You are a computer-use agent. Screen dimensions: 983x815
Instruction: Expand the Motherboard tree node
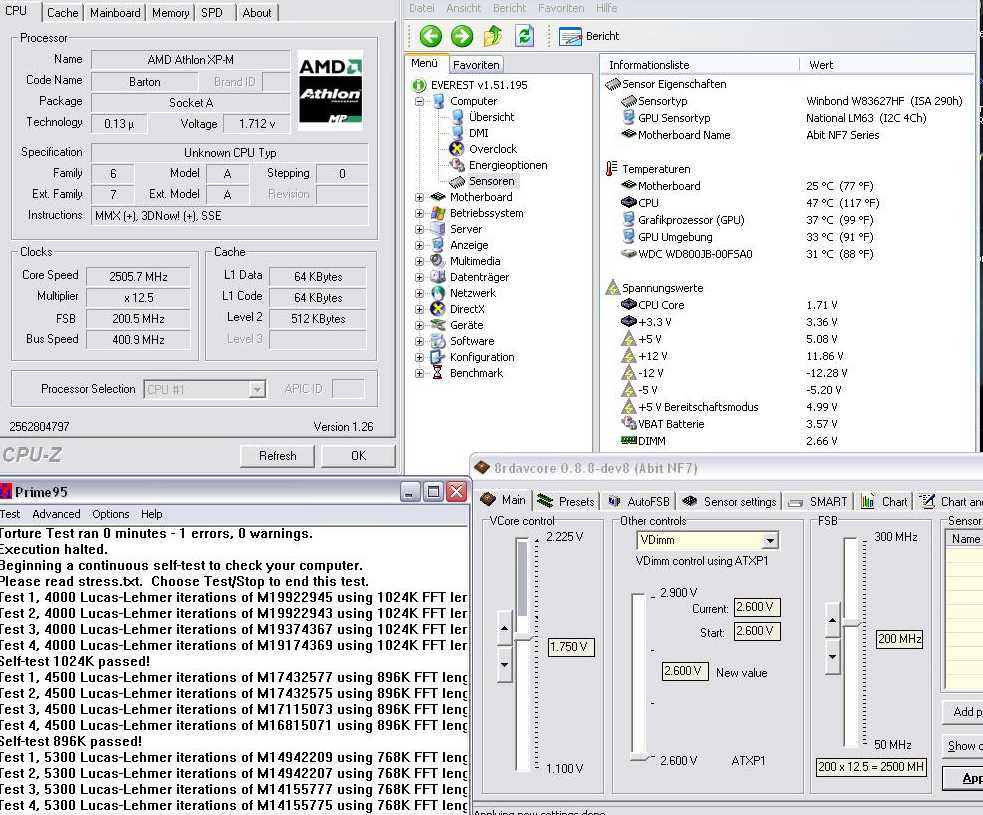click(x=419, y=197)
